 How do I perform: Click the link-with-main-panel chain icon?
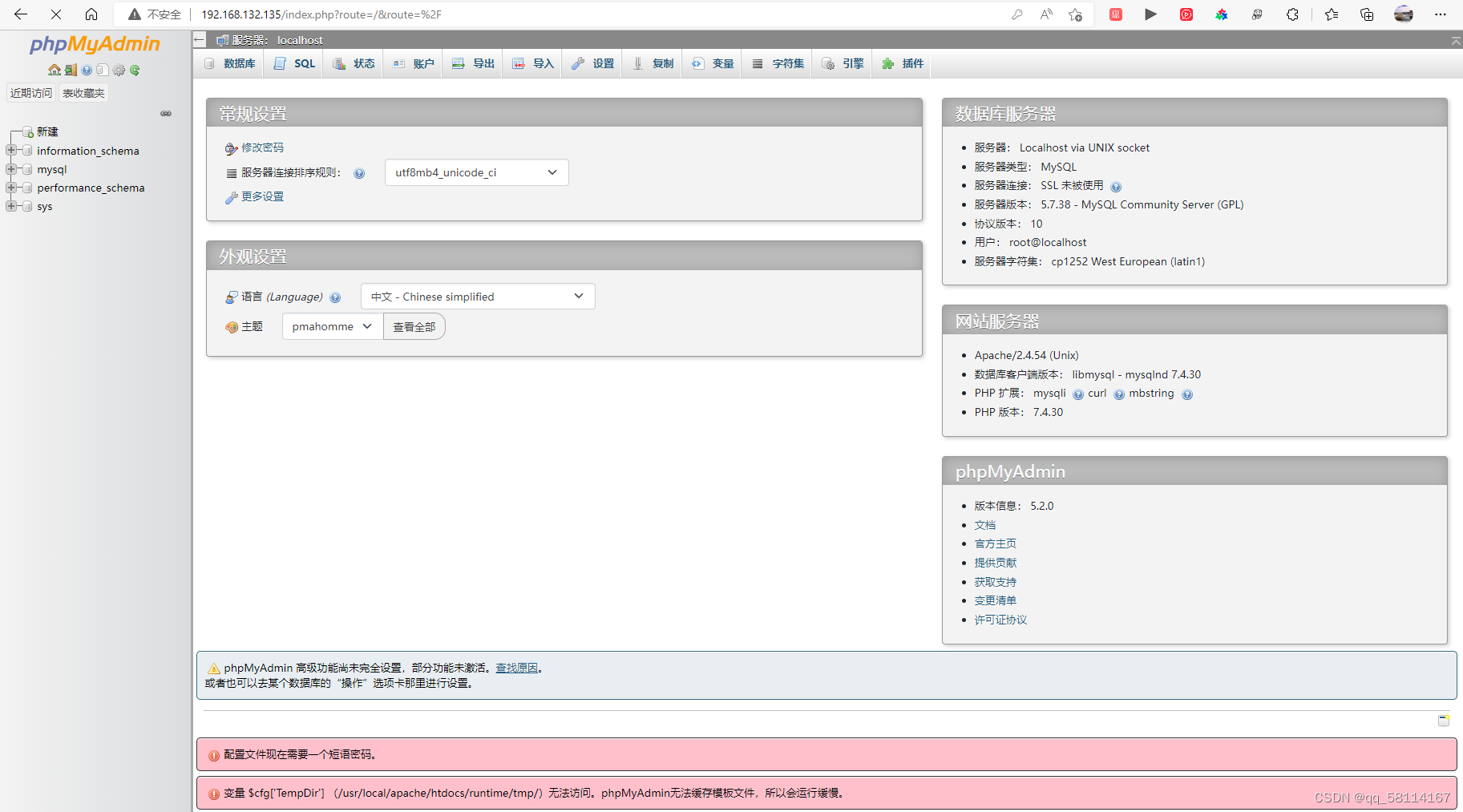pos(166,114)
